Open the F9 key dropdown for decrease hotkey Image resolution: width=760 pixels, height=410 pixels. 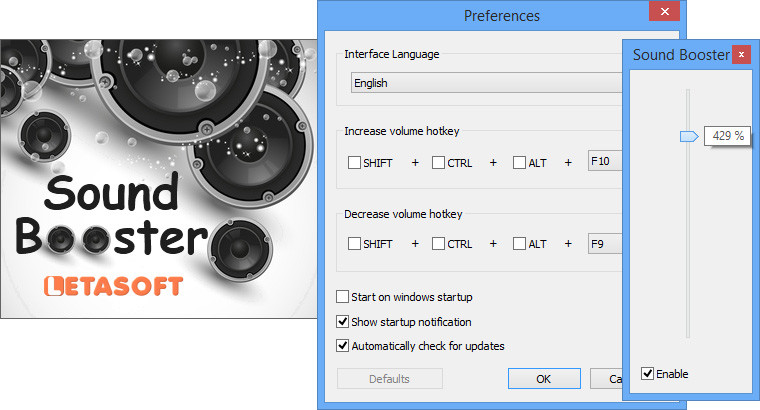tap(604, 244)
